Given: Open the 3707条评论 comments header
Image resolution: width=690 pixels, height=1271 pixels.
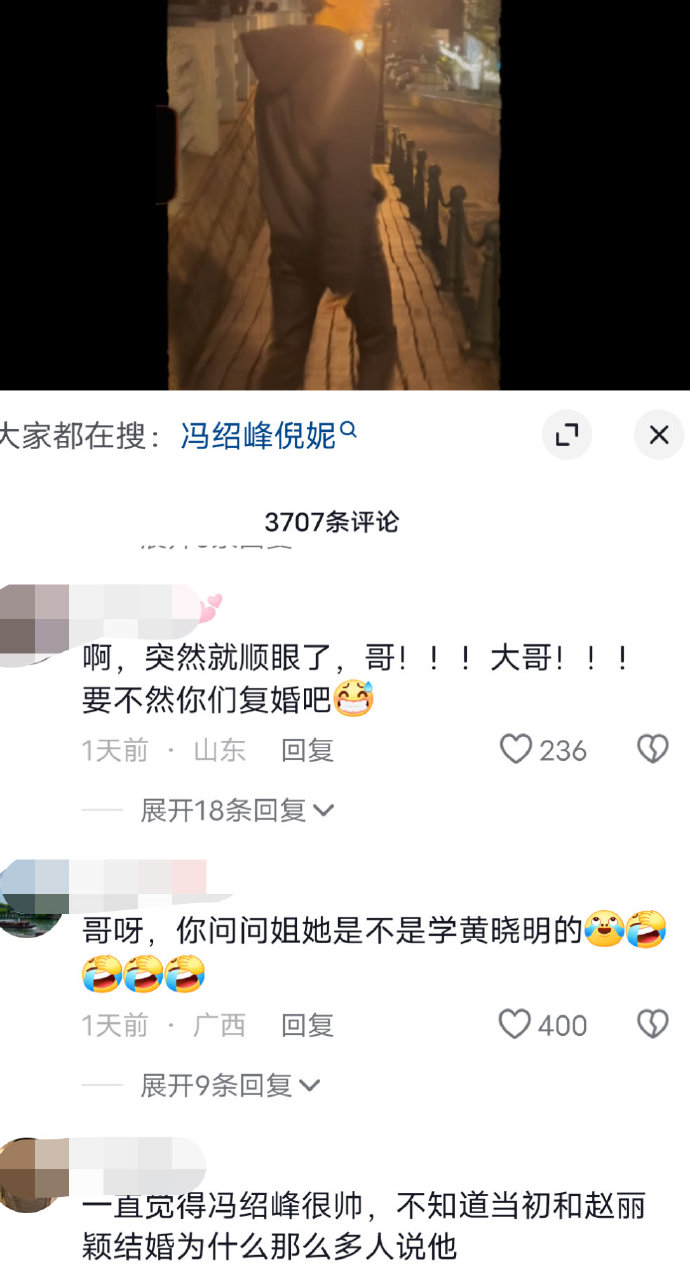Looking at the screenshot, I should point(332,522).
